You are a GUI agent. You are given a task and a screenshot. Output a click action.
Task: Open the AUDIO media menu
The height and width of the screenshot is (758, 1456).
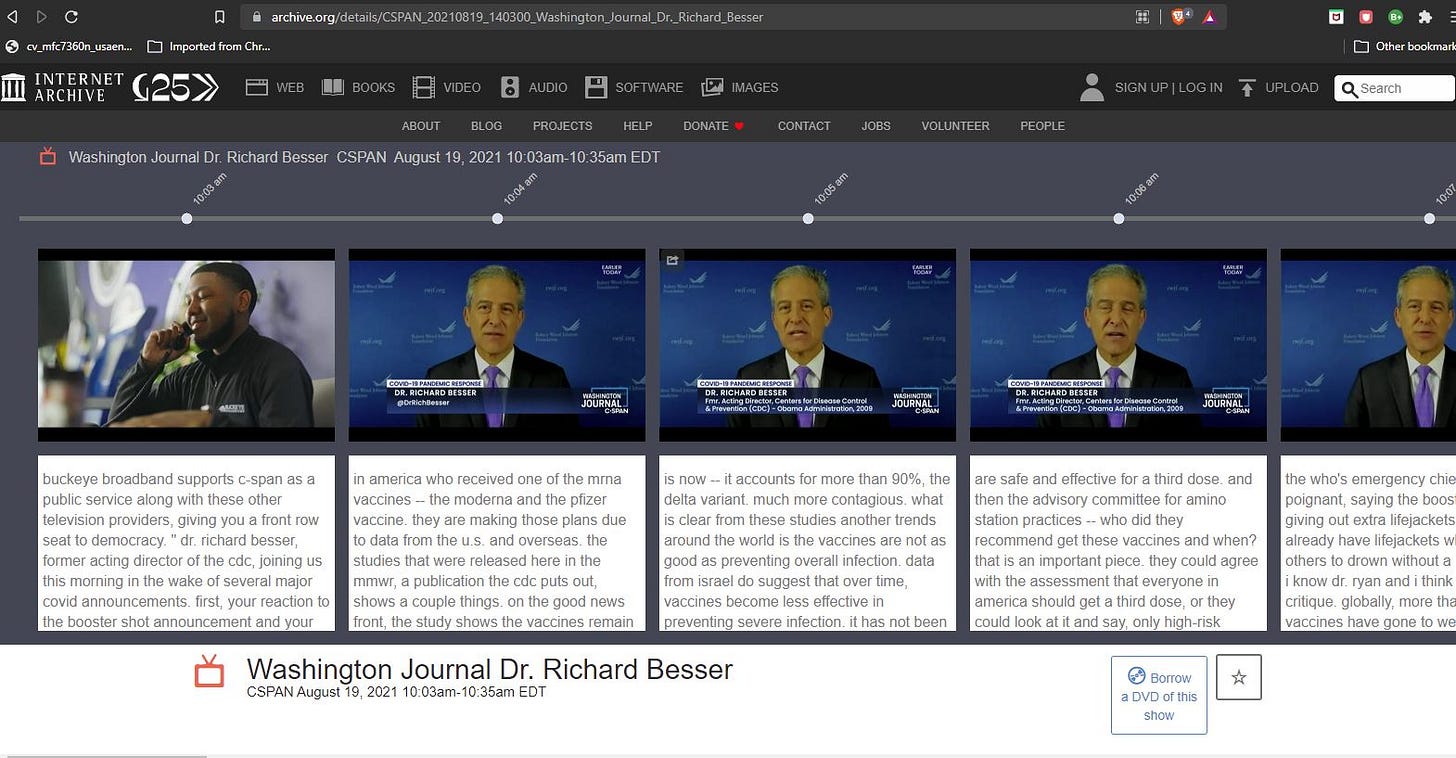534,88
